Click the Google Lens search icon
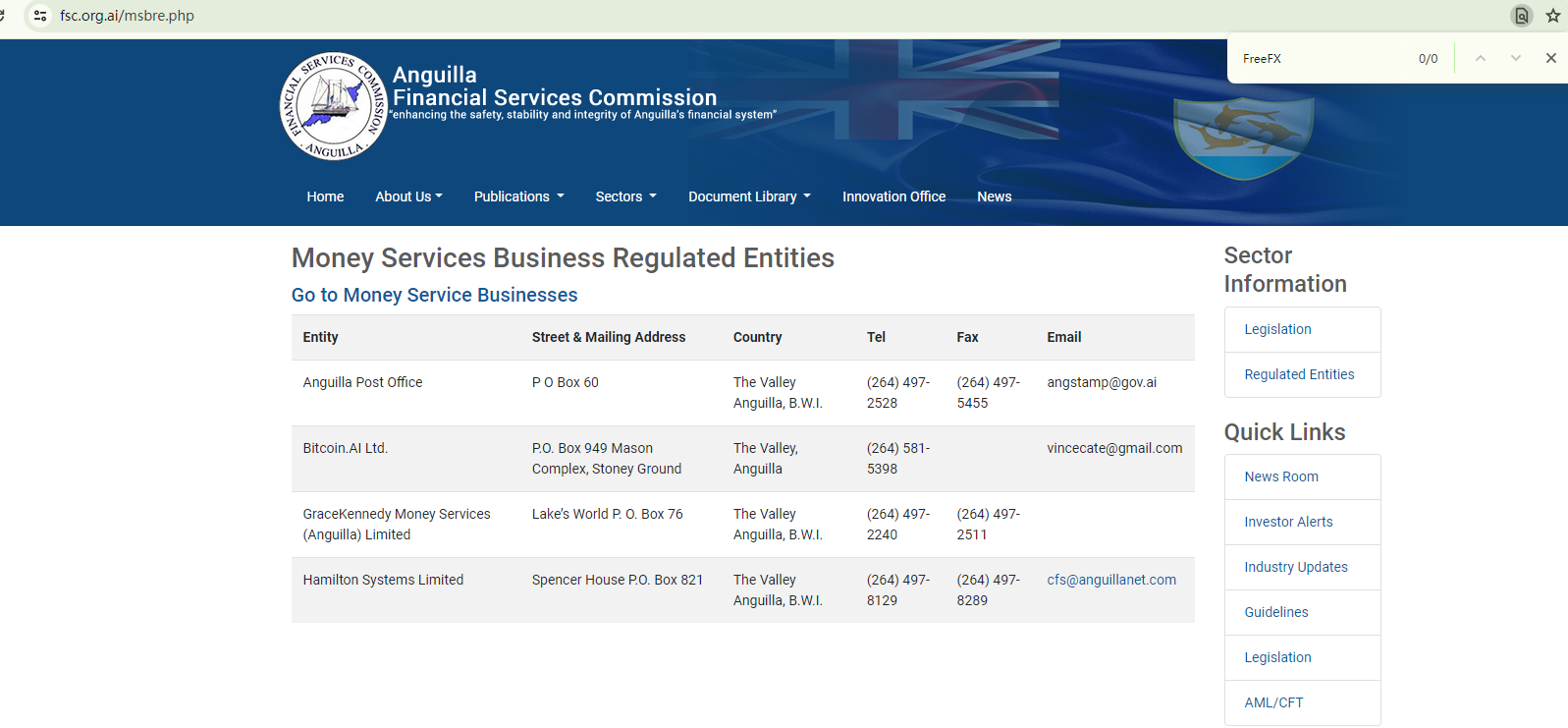The image size is (1568, 728). coord(1521,16)
